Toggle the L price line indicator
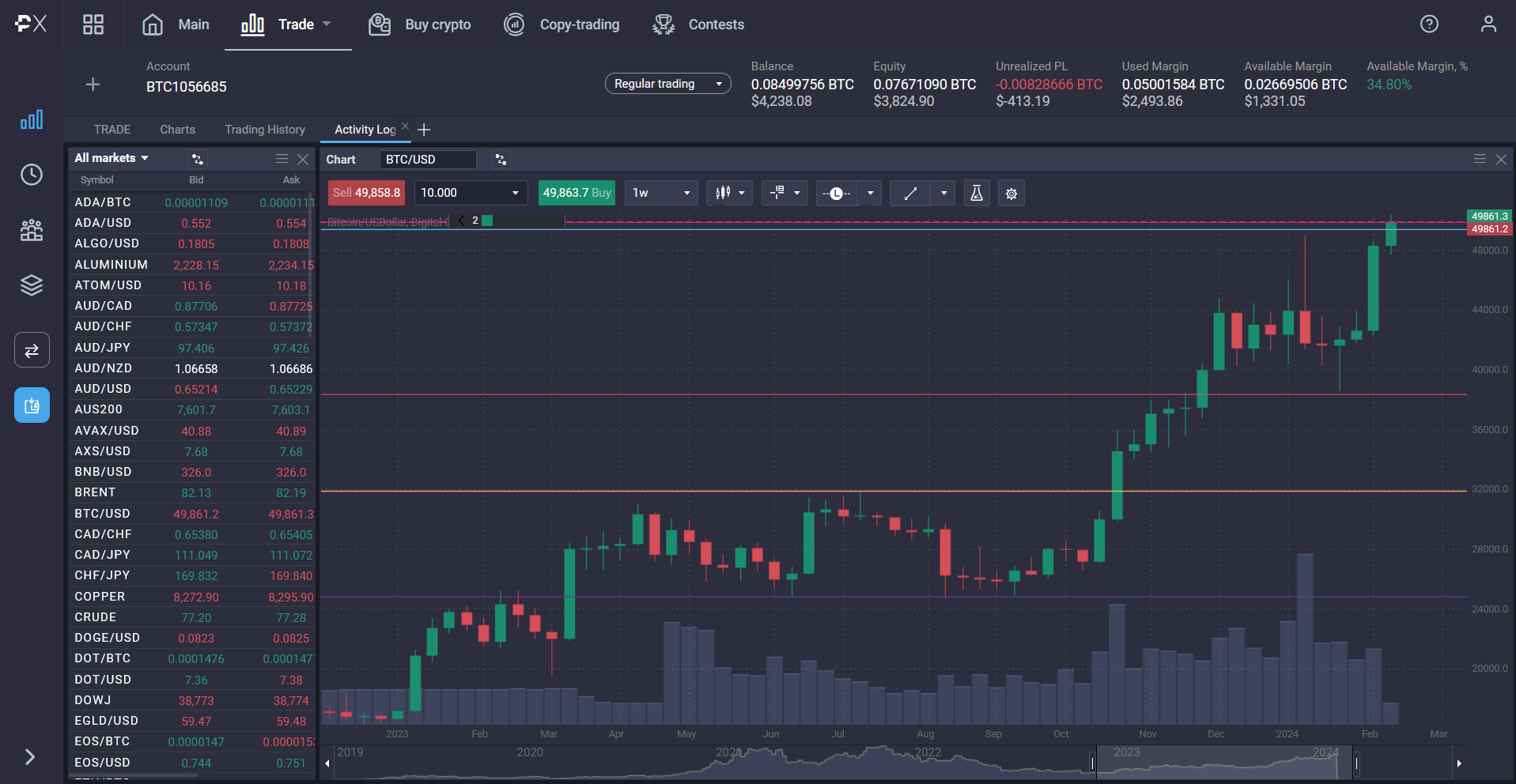 pos(837,193)
